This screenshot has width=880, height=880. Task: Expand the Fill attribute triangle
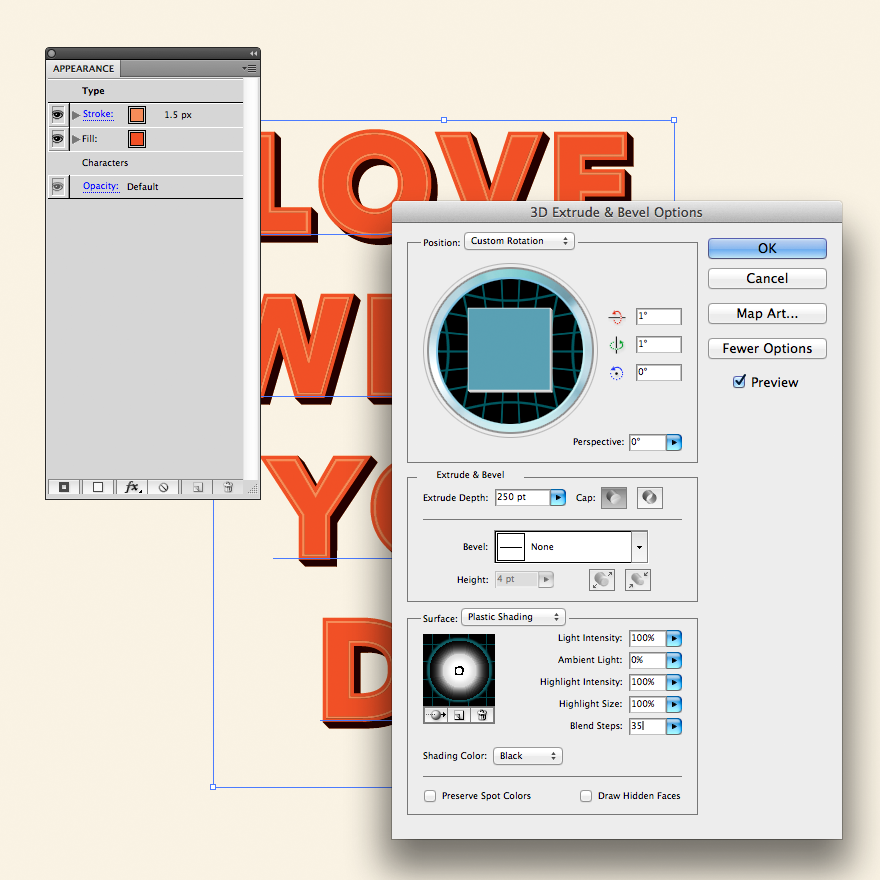tap(76, 139)
